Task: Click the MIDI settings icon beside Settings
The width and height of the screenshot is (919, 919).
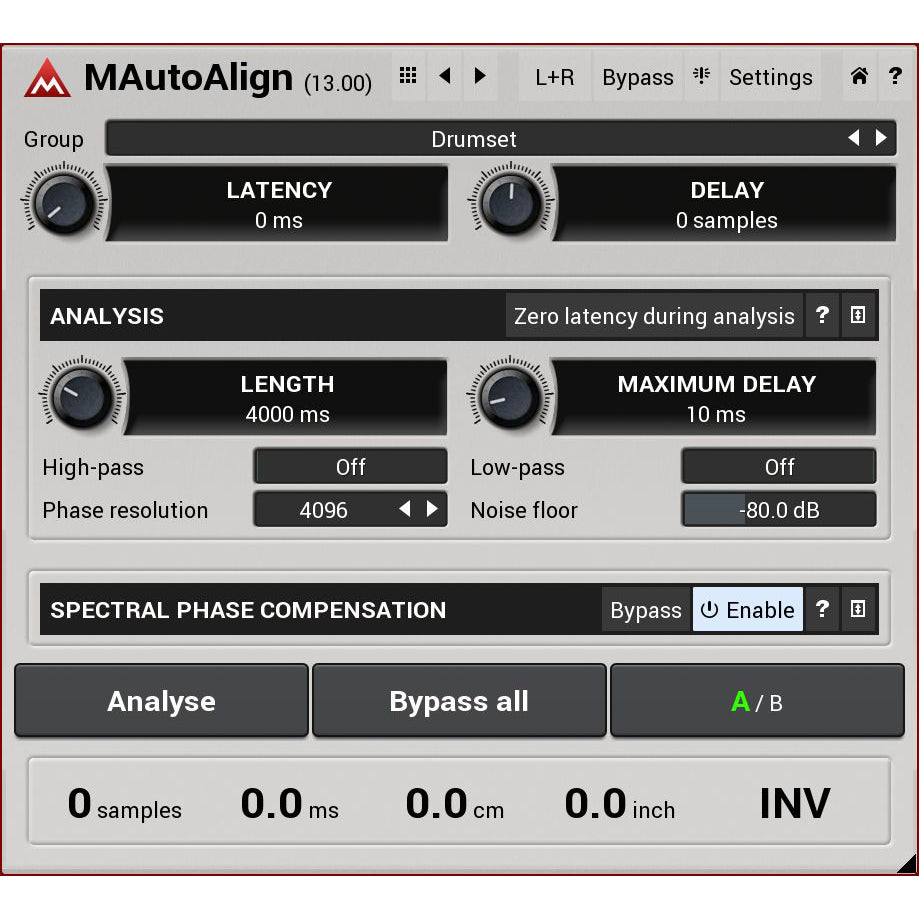Action: pyautogui.click(x=702, y=76)
